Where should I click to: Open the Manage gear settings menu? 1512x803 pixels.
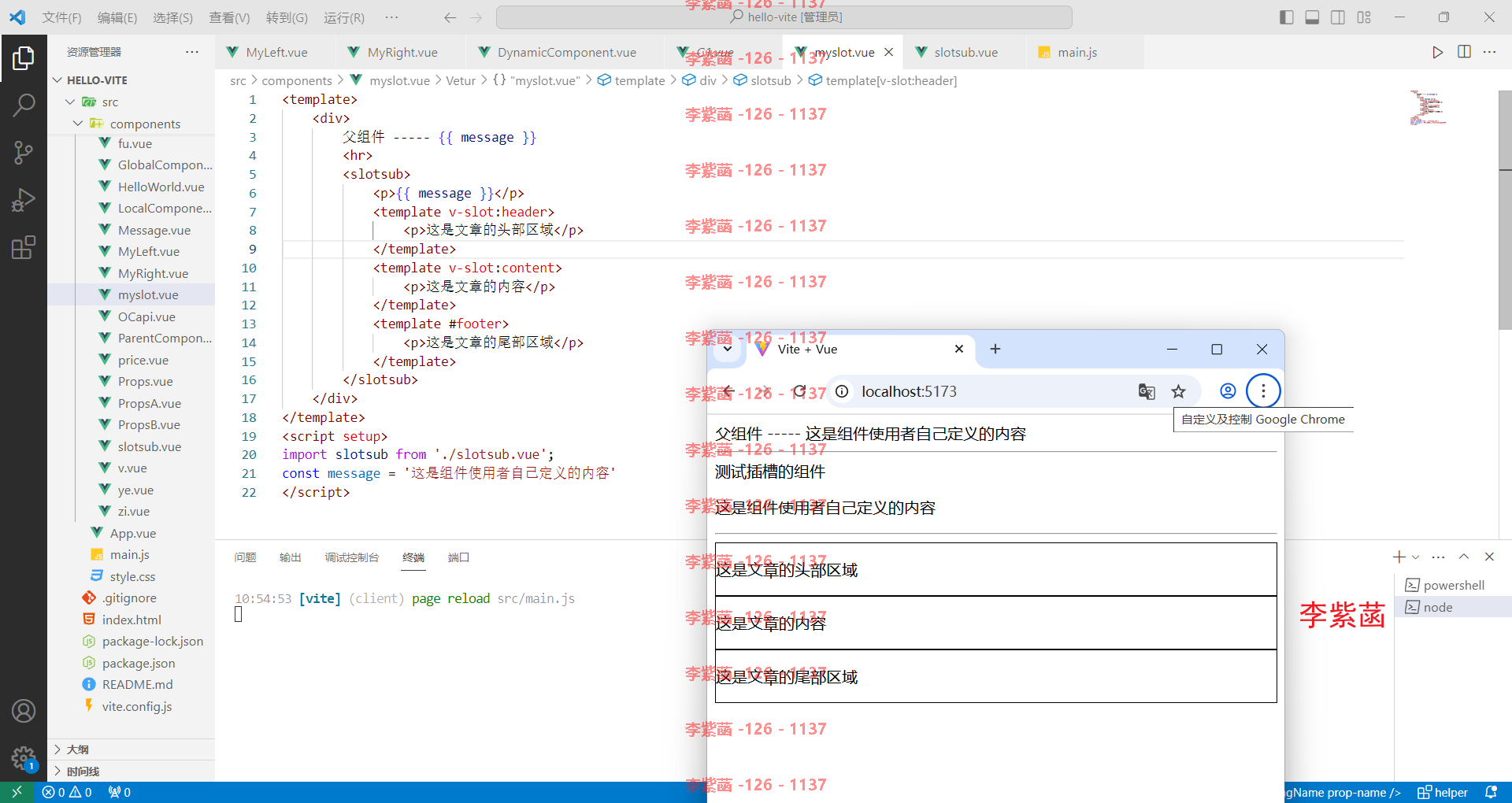(x=24, y=759)
